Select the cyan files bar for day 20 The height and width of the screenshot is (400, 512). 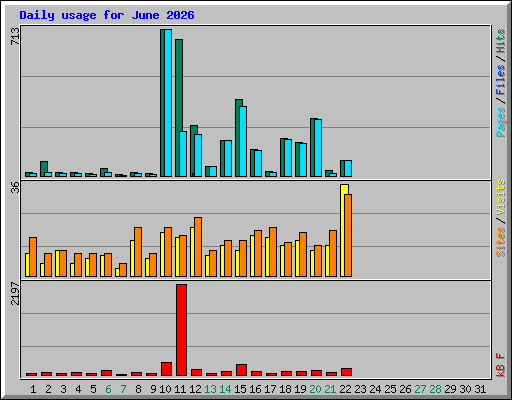coord(318,148)
